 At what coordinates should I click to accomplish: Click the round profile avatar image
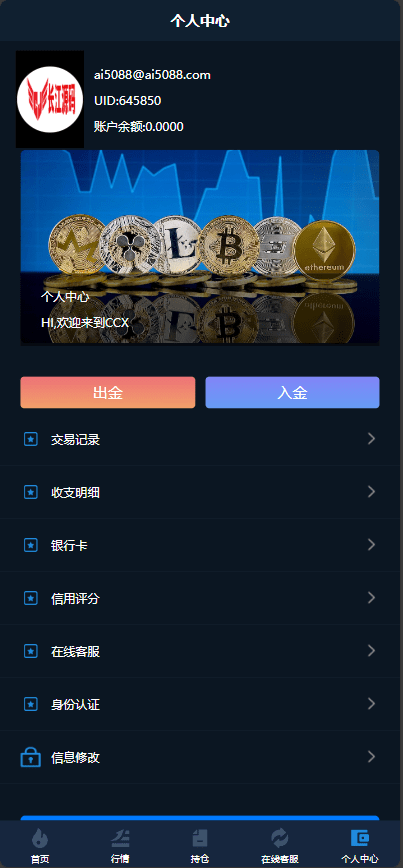tap(50, 99)
